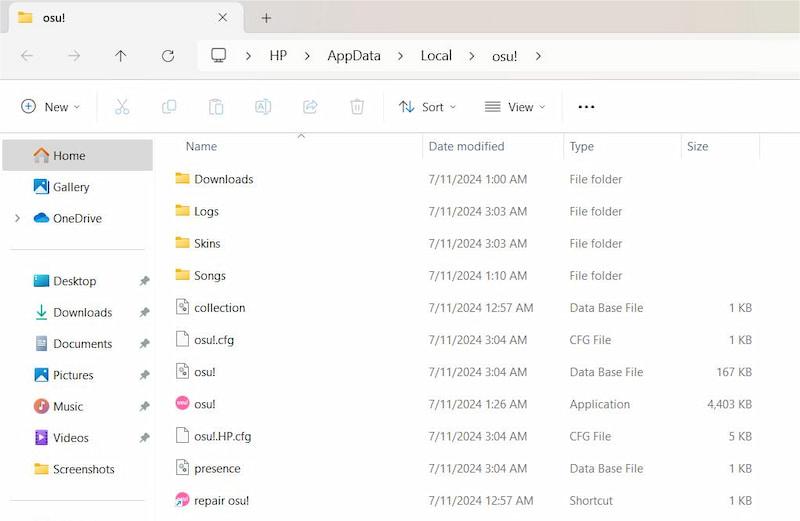Navigate to Local in the address bar

tap(436, 56)
